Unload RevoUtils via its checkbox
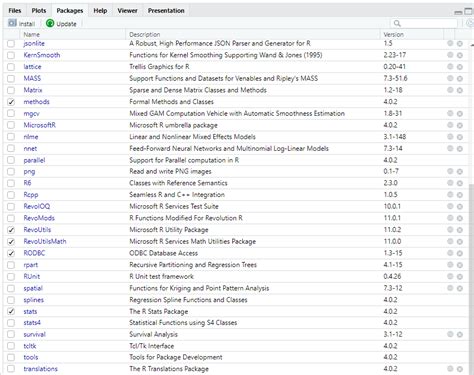 11,230
